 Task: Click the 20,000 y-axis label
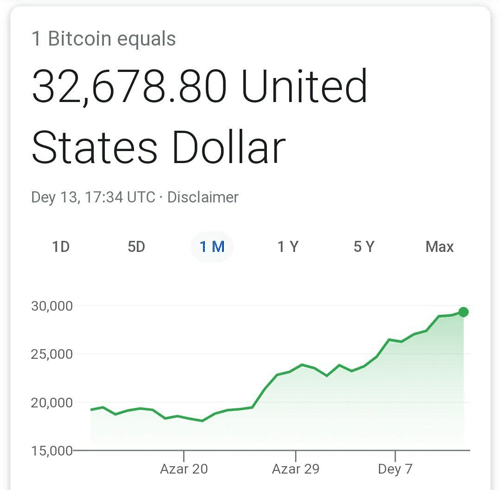pos(52,403)
